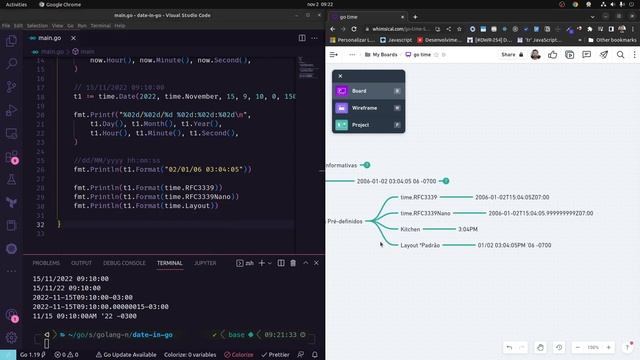Click the Share button in Whimsical
The height and width of the screenshot is (360, 640).
[x=512, y=55]
